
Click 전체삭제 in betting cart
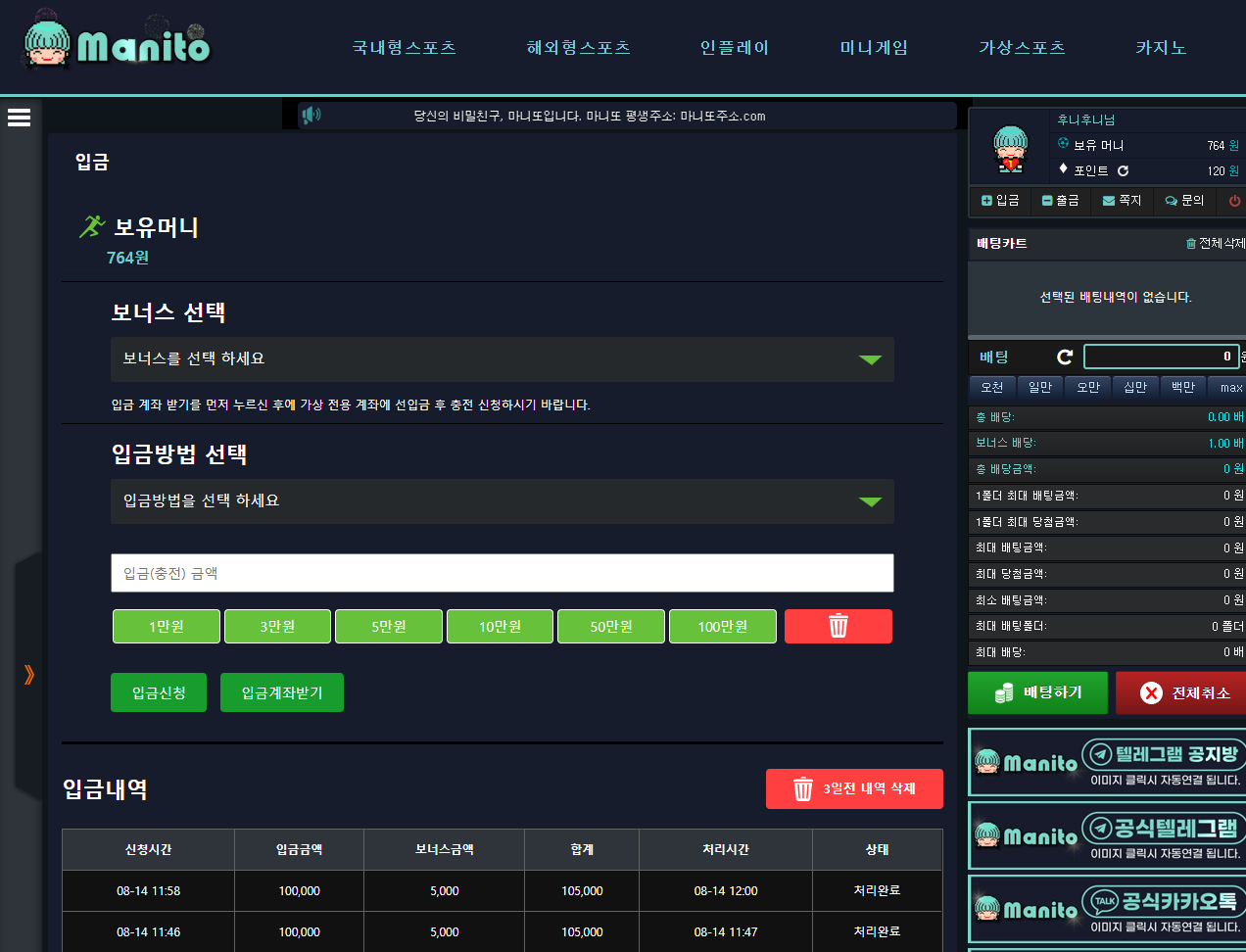click(1215, 243)
